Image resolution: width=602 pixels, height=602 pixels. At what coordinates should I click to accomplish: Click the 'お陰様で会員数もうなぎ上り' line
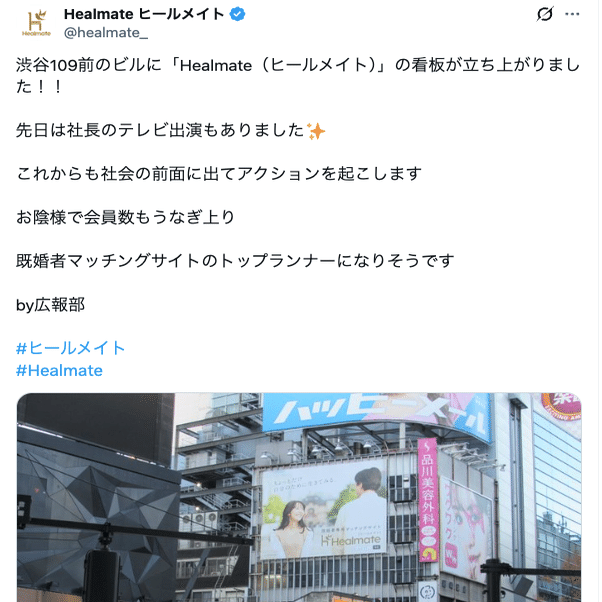125,218
